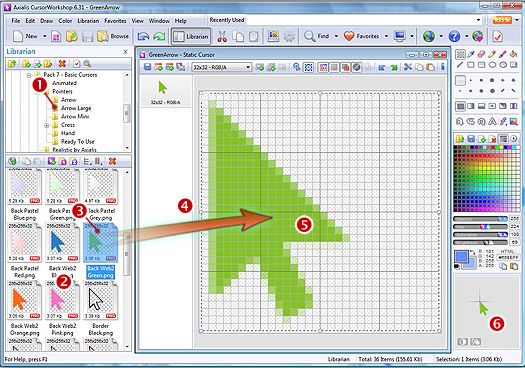This screenshot has height=368, width=525.
Task: Select the pencil drawing tool
Action: coord(492,54)
